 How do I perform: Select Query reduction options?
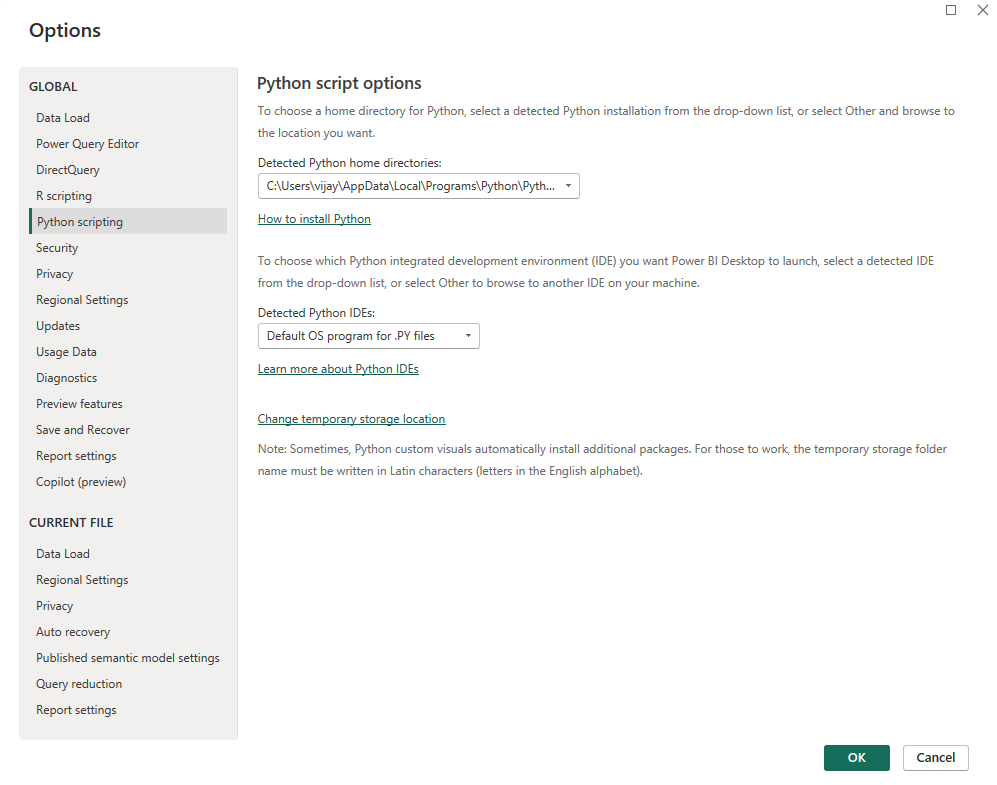[79, 684]
